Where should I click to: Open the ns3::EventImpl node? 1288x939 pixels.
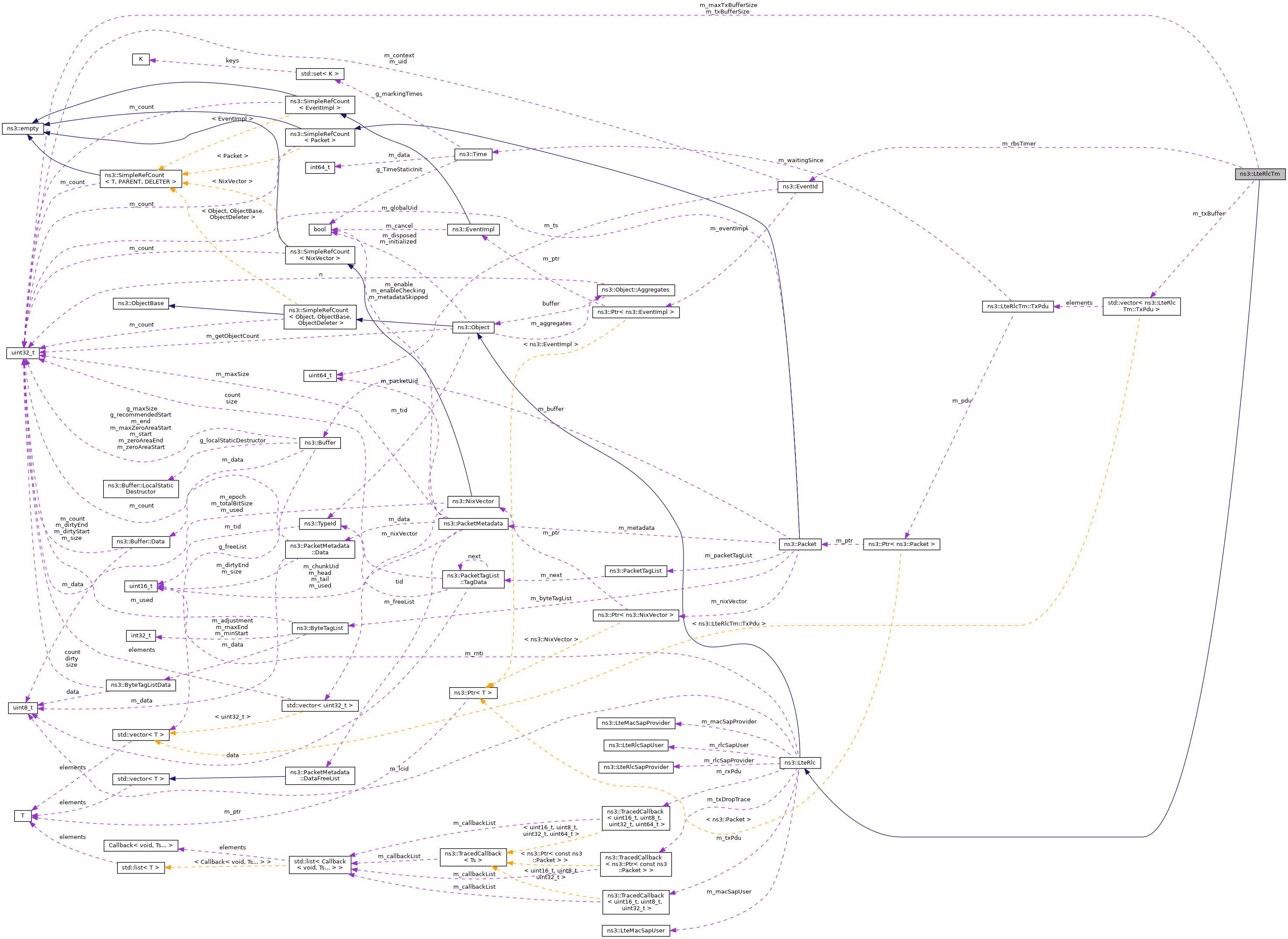(x=473, y=229)
